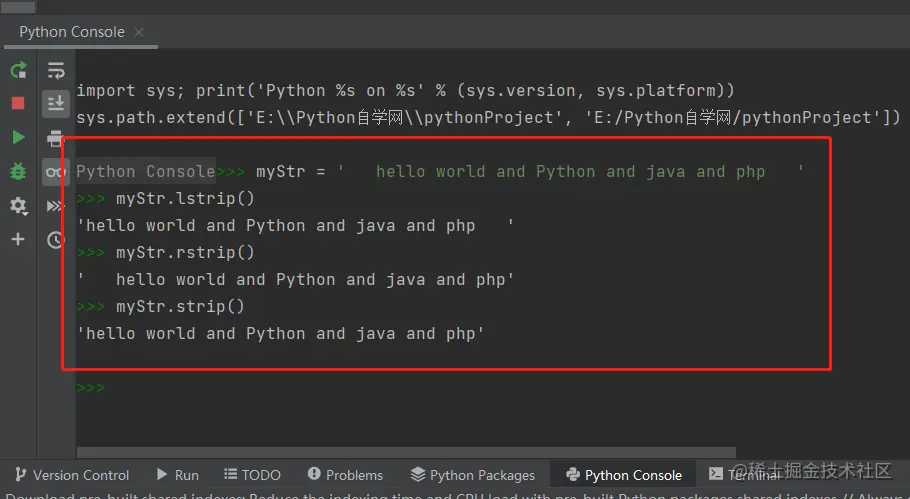Open the Python Packages panel
This screenshot has width=910, height=499.
click(472, 475)
